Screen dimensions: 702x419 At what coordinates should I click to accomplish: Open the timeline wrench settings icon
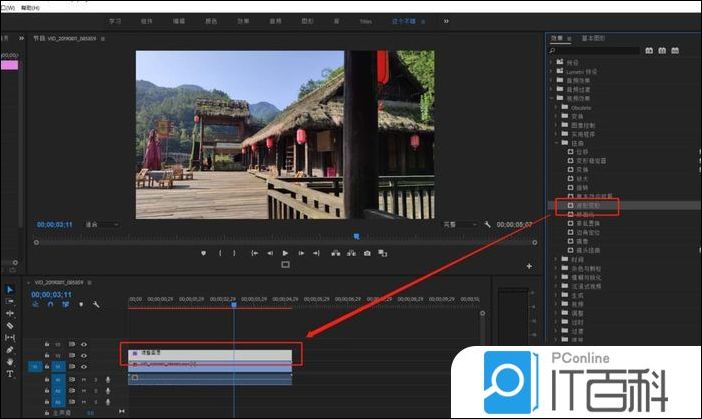[96, 304]
